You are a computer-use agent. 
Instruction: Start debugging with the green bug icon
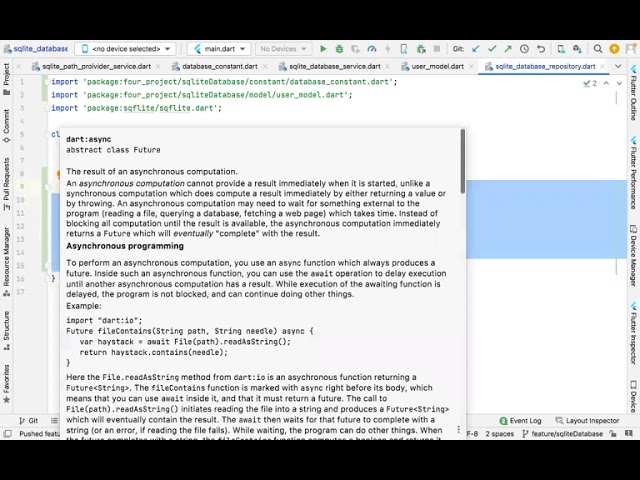click(x=339, y=49)
